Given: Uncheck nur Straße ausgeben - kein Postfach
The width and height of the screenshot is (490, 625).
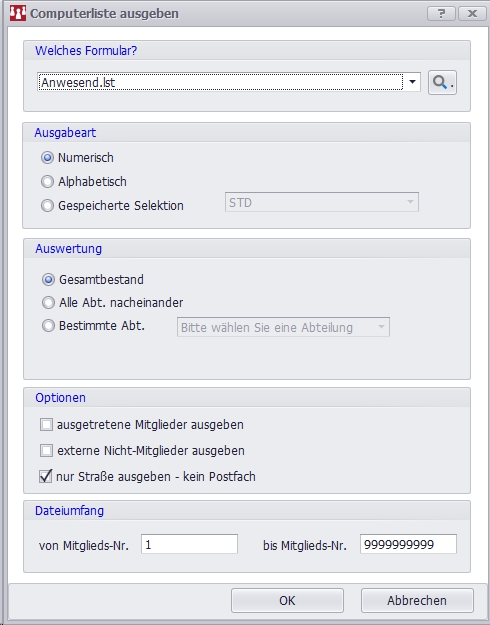Looking at the screenshot, I should [46, 476].
